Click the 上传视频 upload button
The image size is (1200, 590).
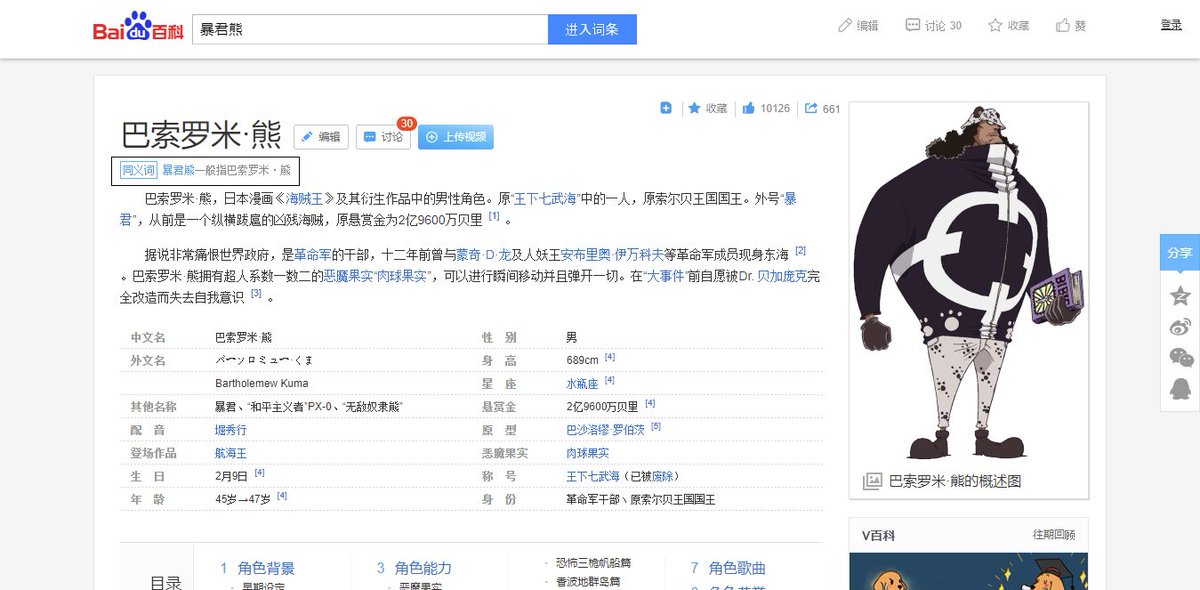coord(456,137)
